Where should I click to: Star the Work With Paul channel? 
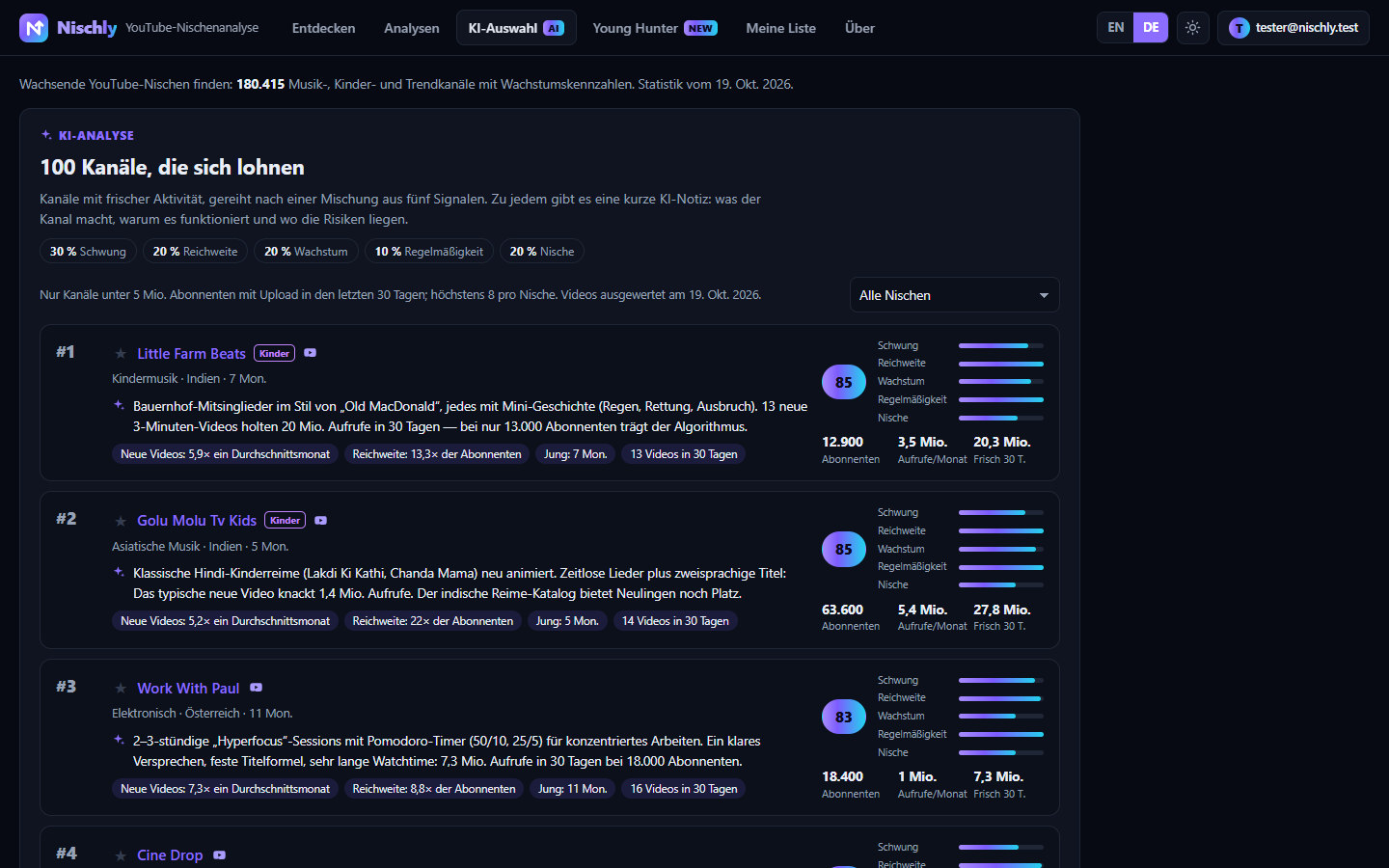coord(121,689)
